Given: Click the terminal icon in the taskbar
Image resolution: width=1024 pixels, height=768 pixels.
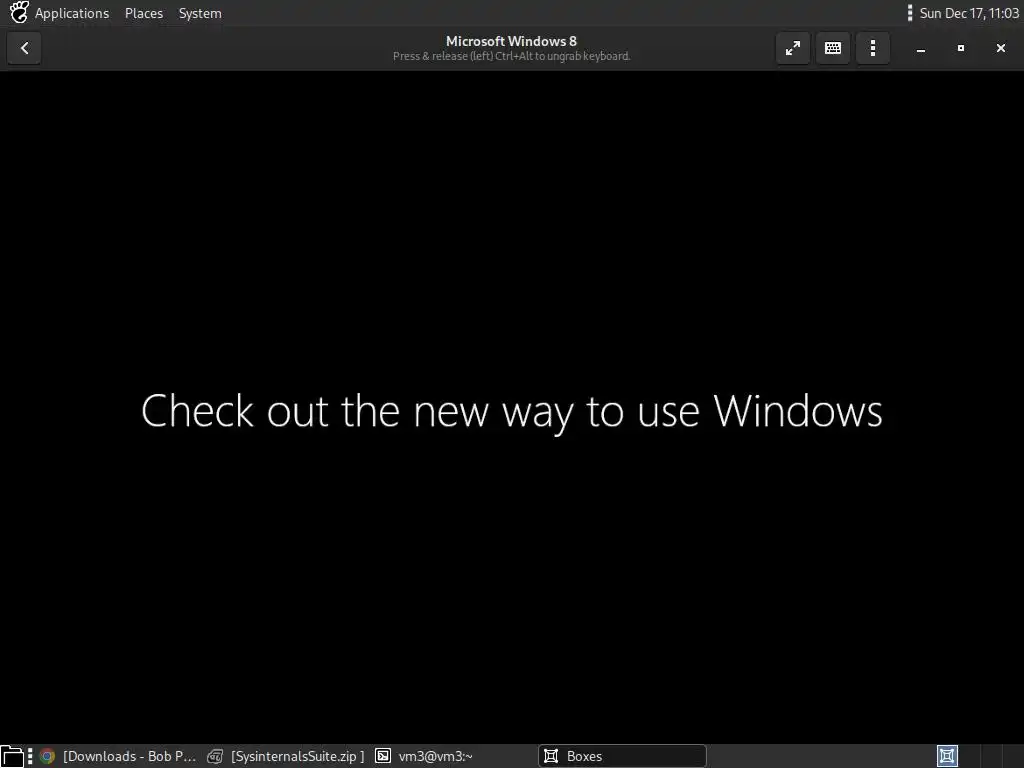Looking at the screenshot, I should tap(383, 756).
